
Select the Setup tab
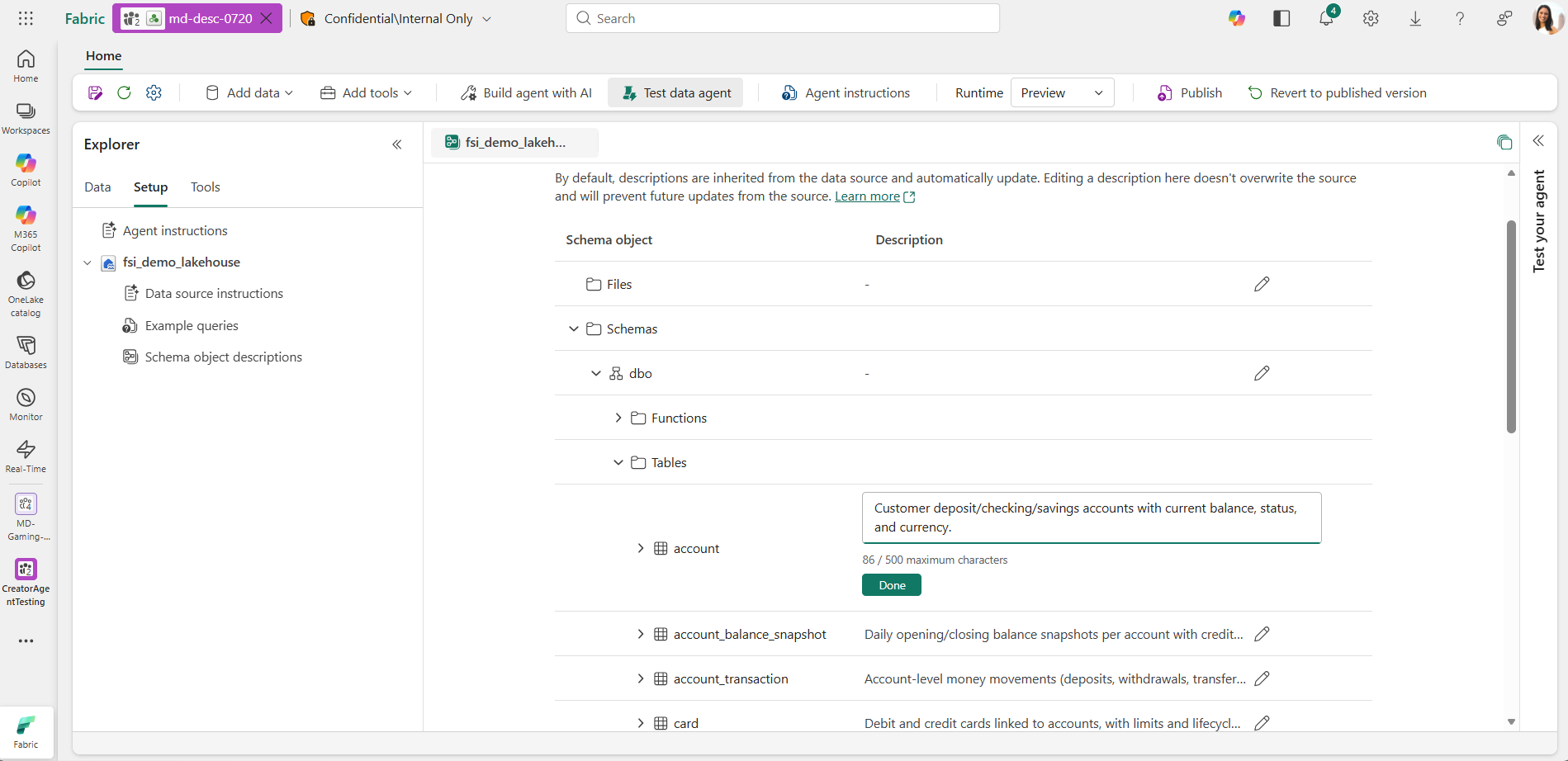[150, 187]
